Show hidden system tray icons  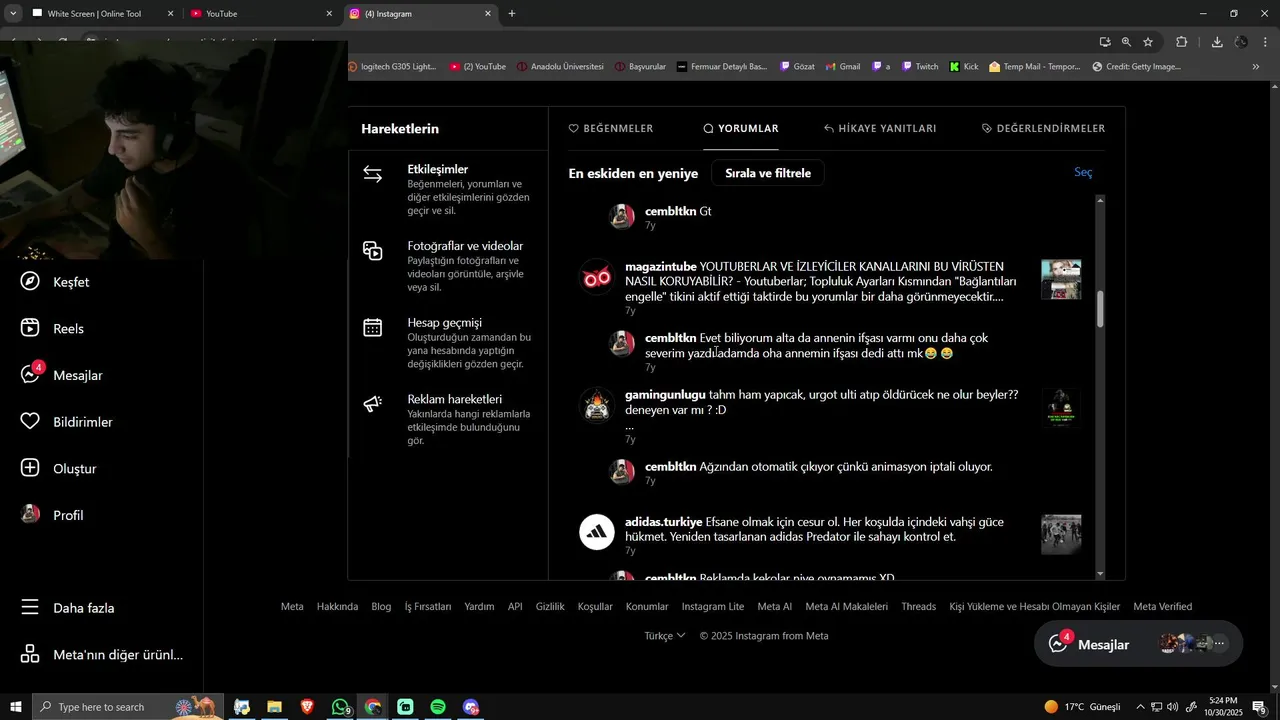pyautogui.click(x=1140, y=707)
